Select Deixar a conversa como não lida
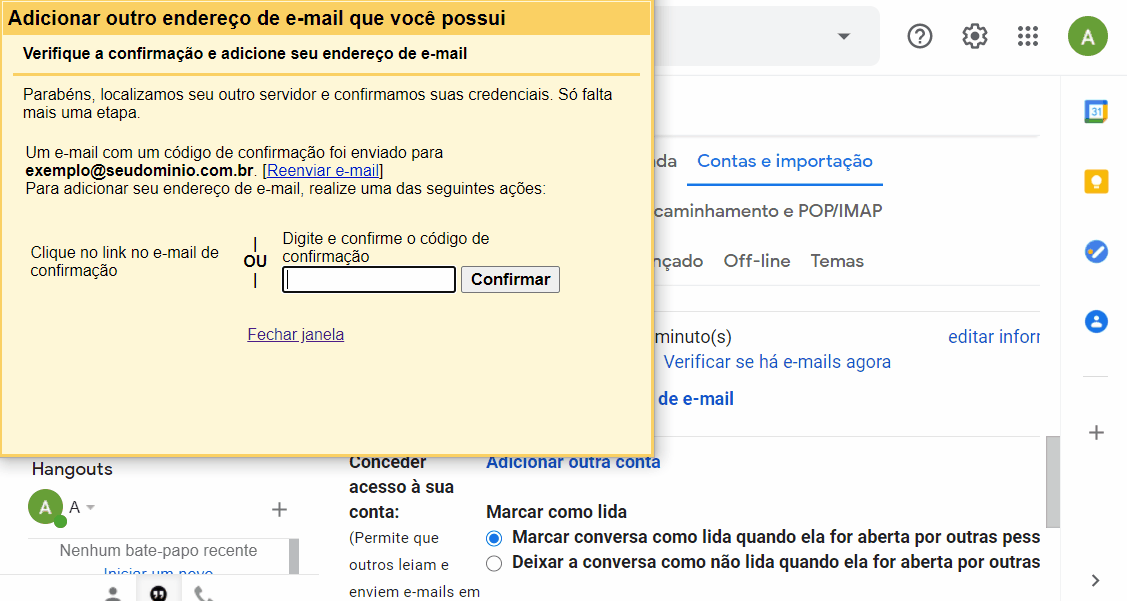Screen dimensions: 1127x601 [494, 563]
